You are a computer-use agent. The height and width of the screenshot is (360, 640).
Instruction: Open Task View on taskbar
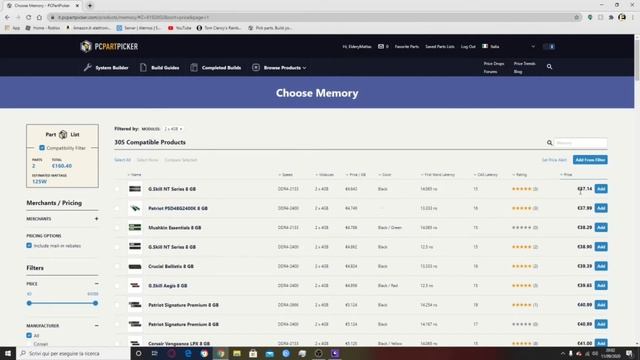pyautogui.click(x=155, y=353)
